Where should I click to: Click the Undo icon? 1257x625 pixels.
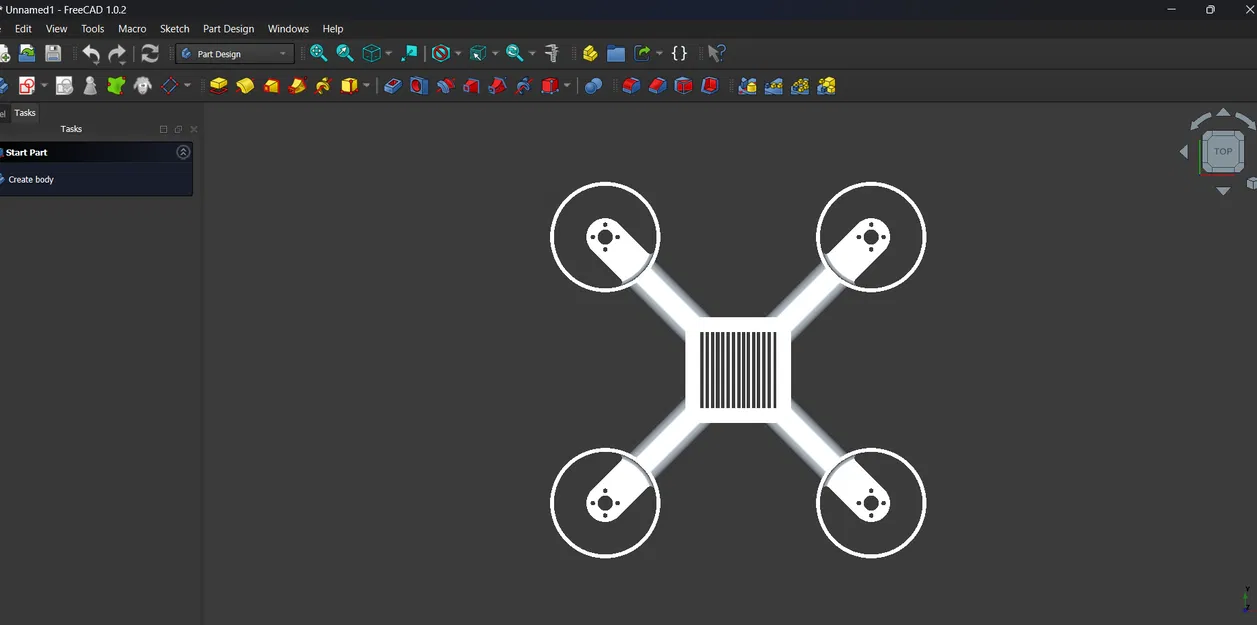pyautogui.click(x=89, y=52)
